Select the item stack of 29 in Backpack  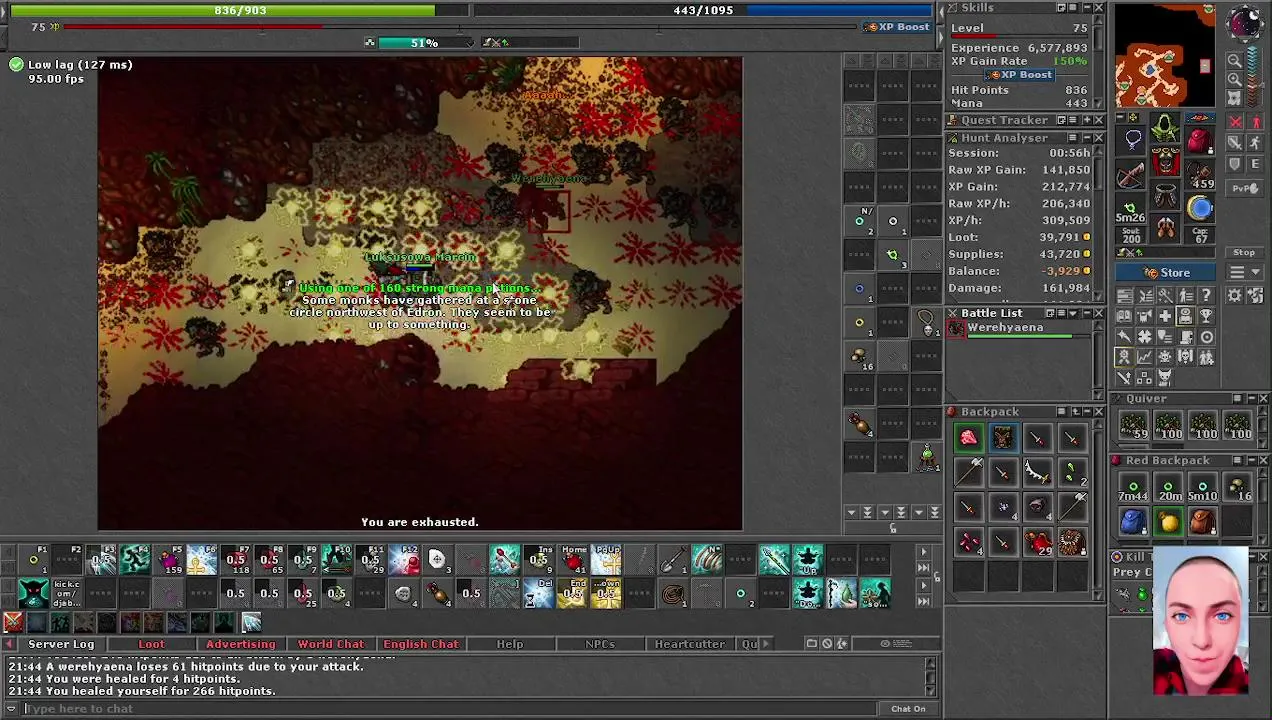point(1037,543)
